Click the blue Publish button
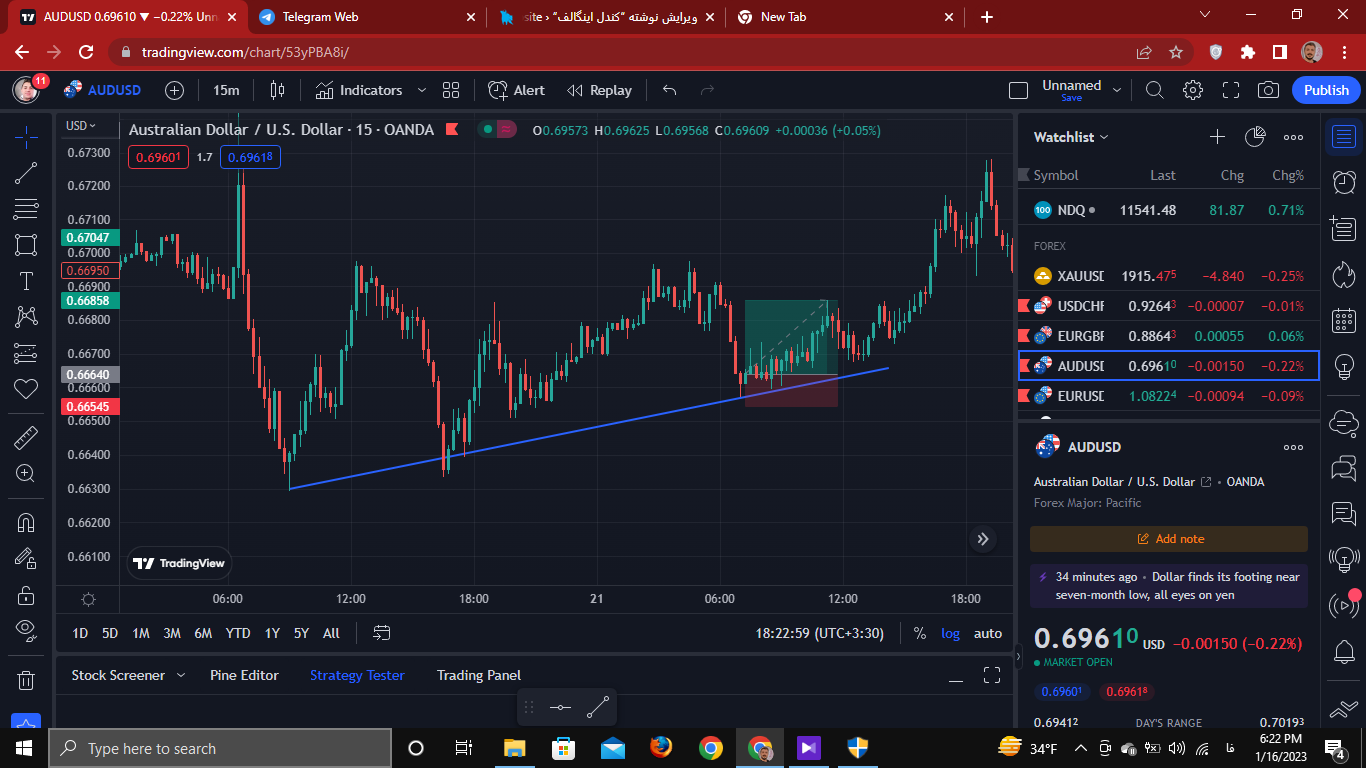Viewport: 1366px width, 768px height. point(1326,90)
